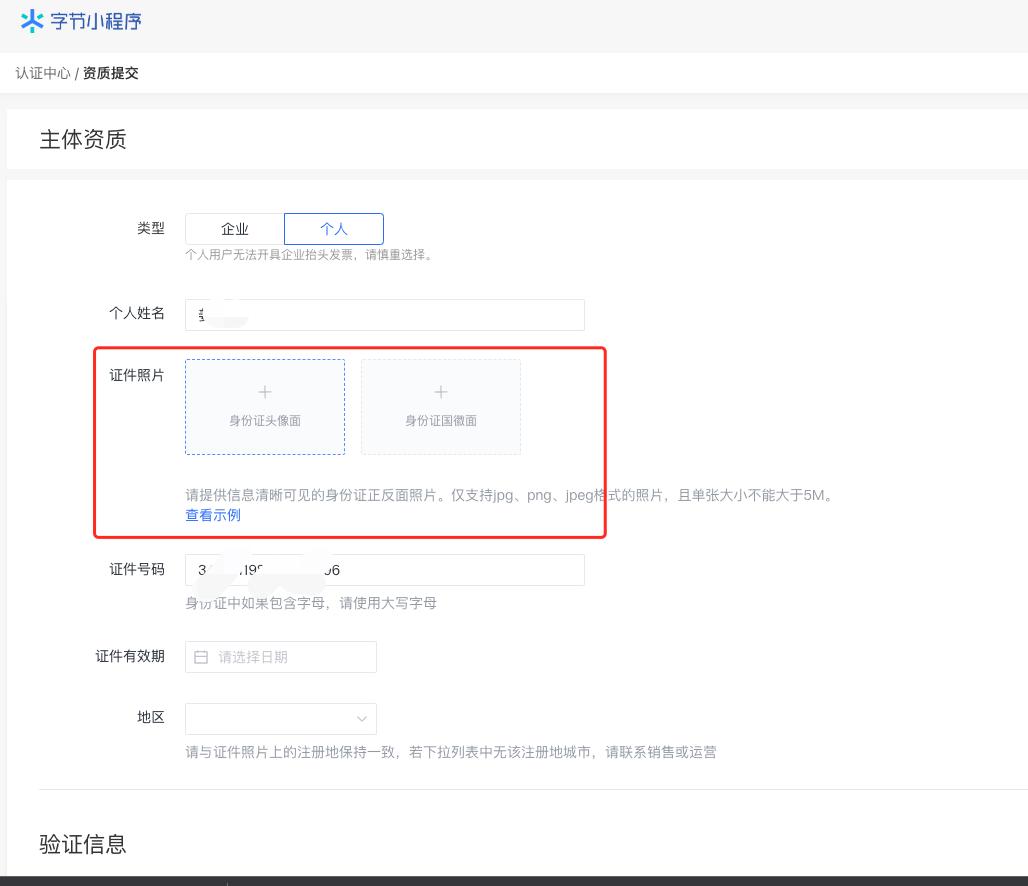
Task: Click the 证件有效期 field label
Action: pos(130,656)
